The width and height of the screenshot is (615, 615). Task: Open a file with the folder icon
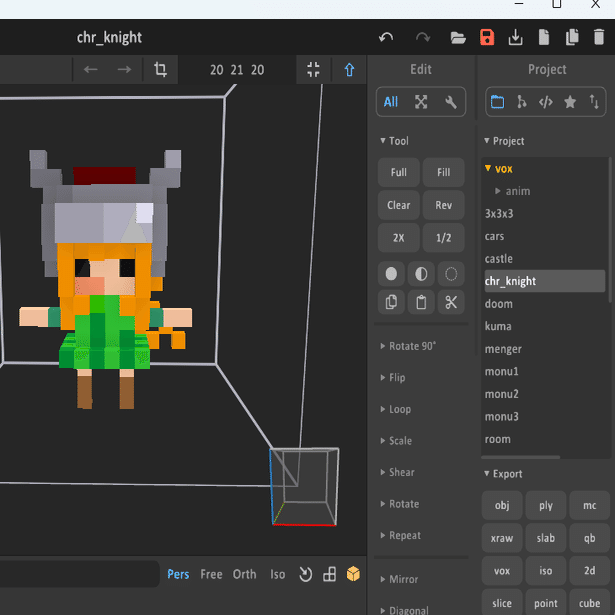(x=458, y=38)
